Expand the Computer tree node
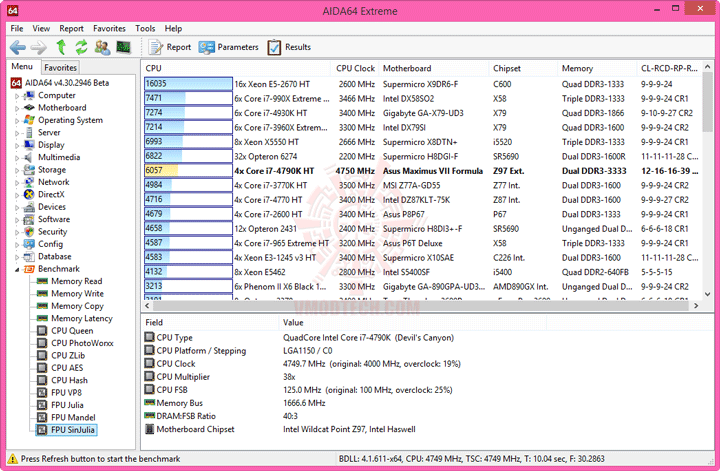The height and width of the screenshot is (471, 720). pyautogui.click(x=17, y=96)
